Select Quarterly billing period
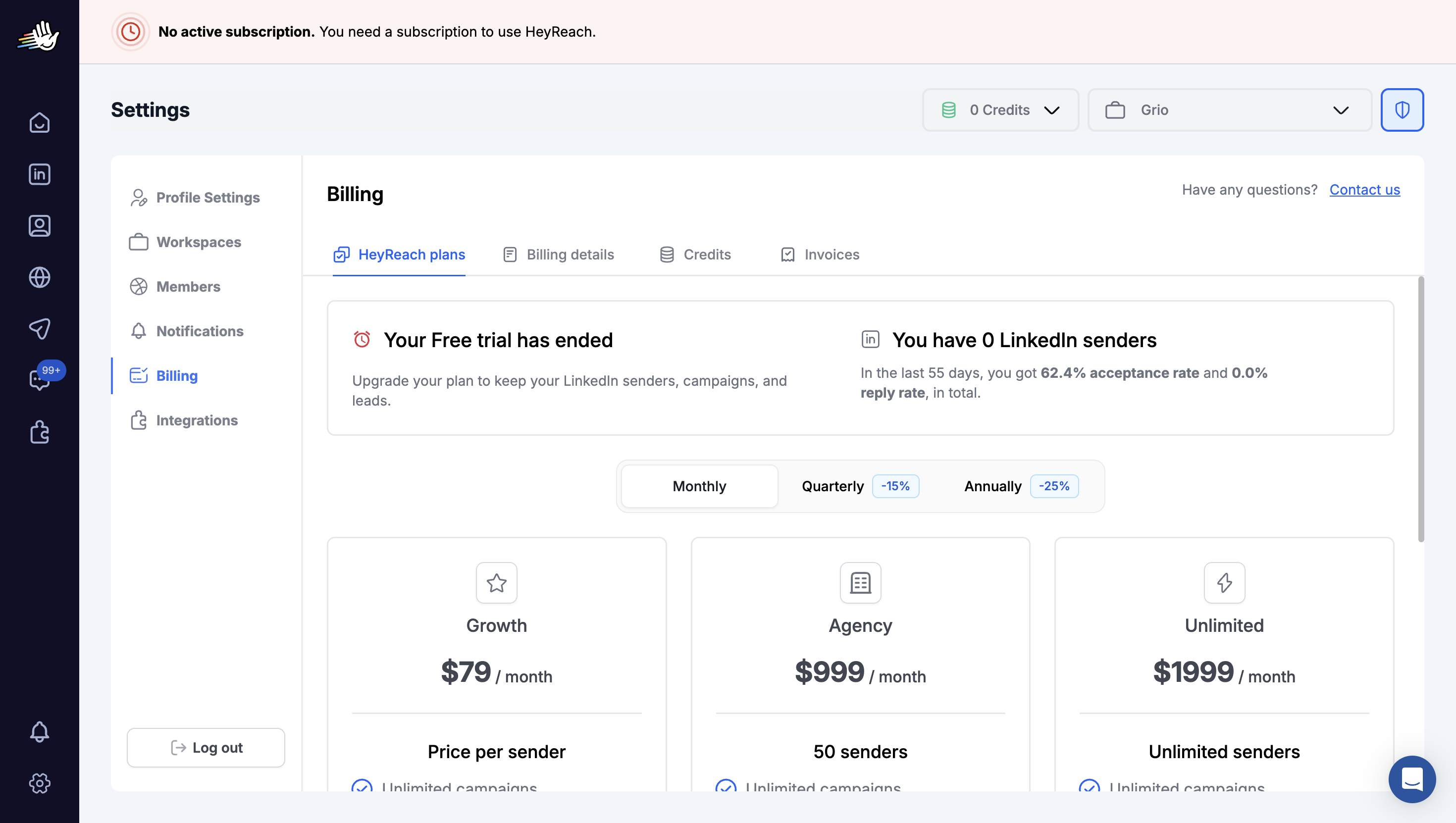Screen dimensions: 1456x823 coord(860,486)
